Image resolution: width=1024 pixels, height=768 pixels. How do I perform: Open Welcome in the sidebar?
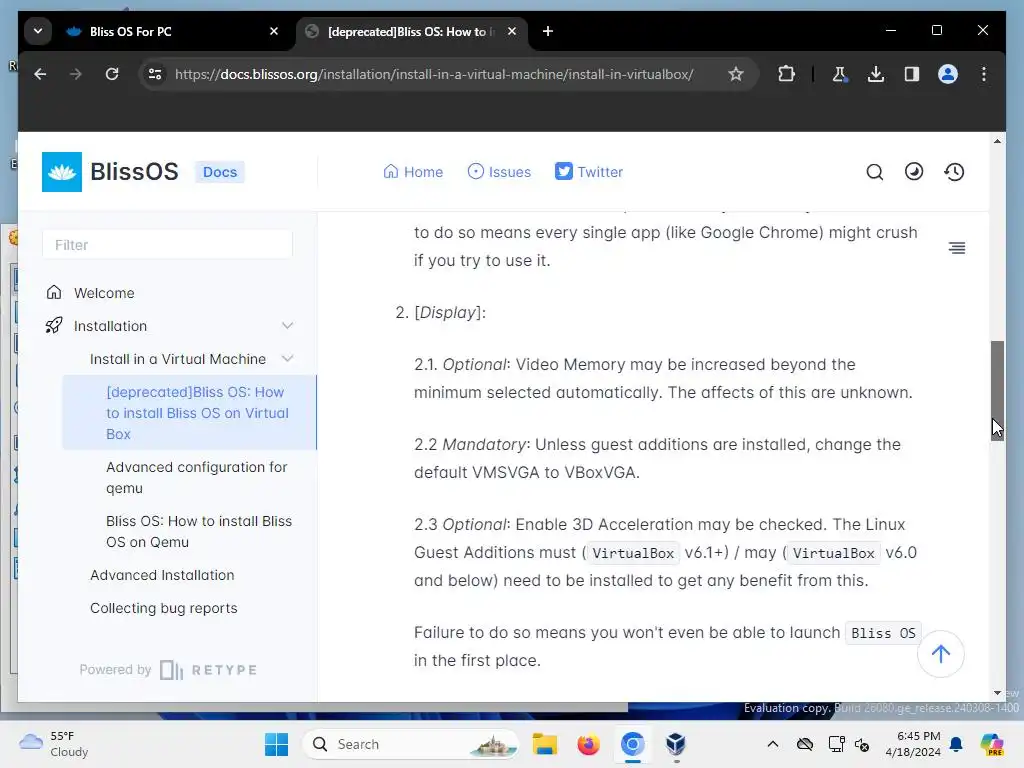(x=104, y=293)
